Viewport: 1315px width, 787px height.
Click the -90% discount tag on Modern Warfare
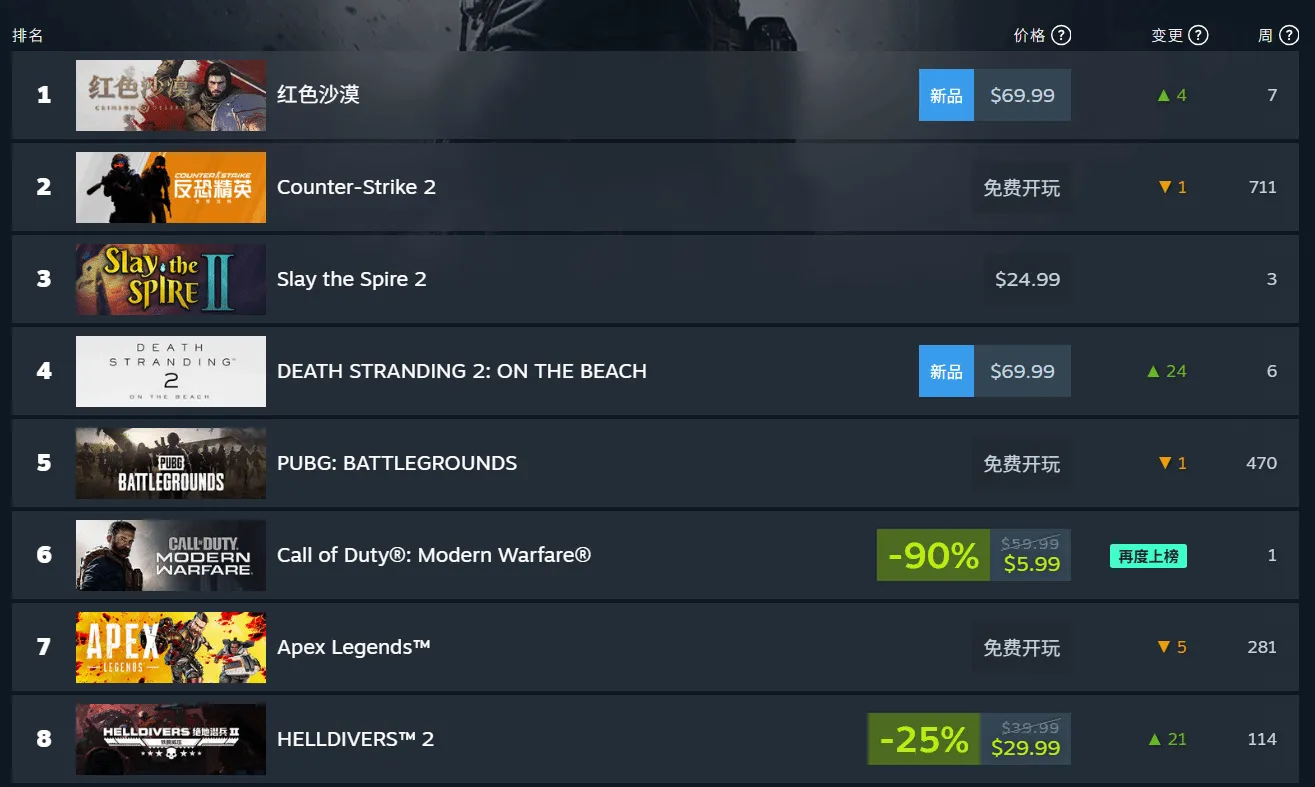point(933,555)
